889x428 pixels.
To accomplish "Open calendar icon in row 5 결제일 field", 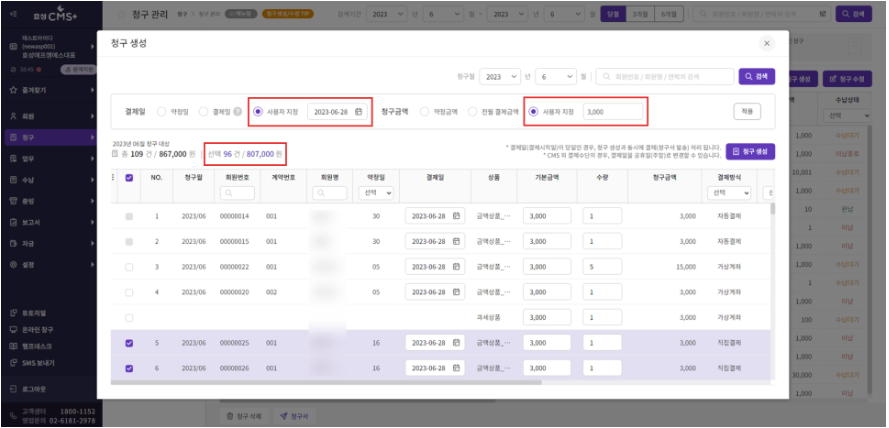I will pyautogui.click(x=456, y=343).
